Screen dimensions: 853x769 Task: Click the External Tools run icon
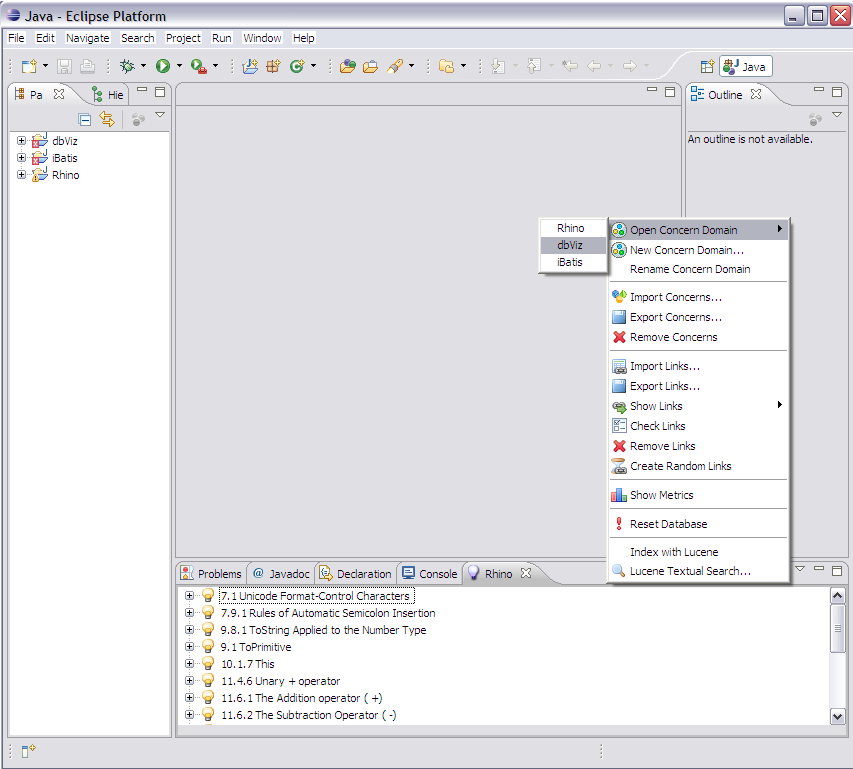point(199,66)
